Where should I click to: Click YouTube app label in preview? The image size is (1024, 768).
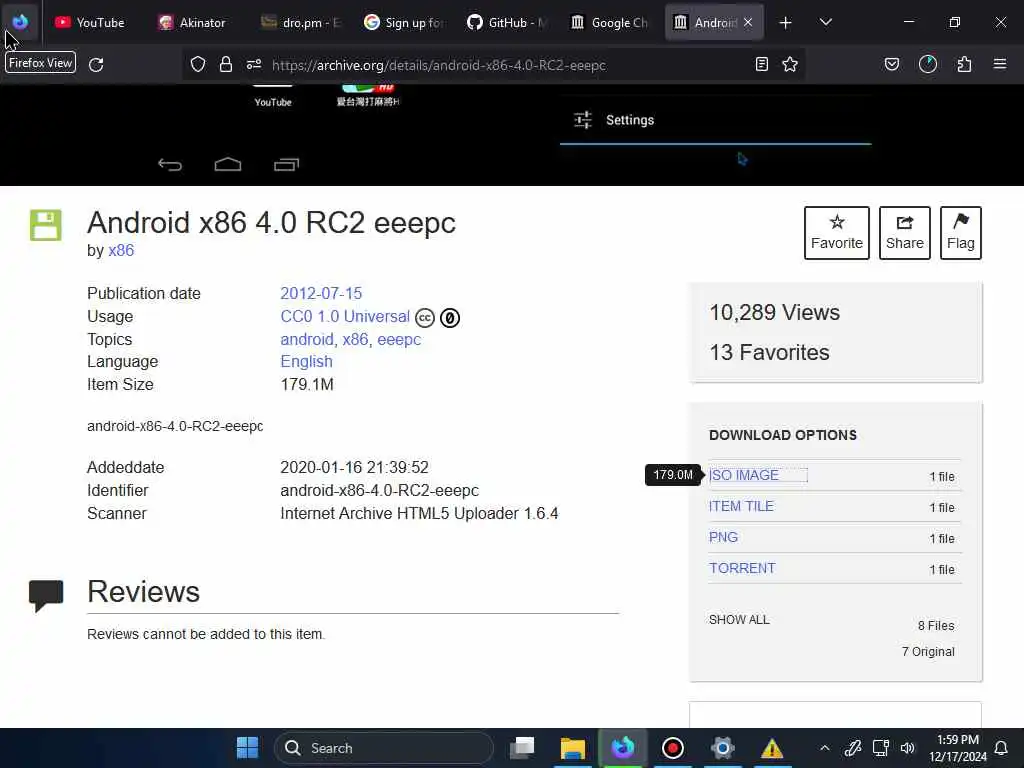pos(273,103)
